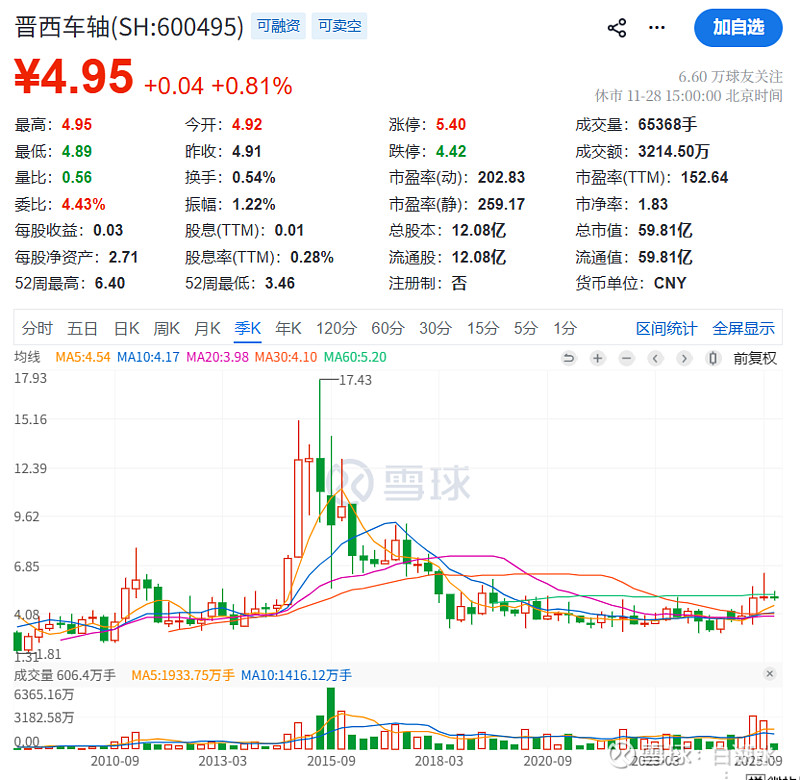
Task: Open 区间统计 range statistics
Action: pos(666,329)
